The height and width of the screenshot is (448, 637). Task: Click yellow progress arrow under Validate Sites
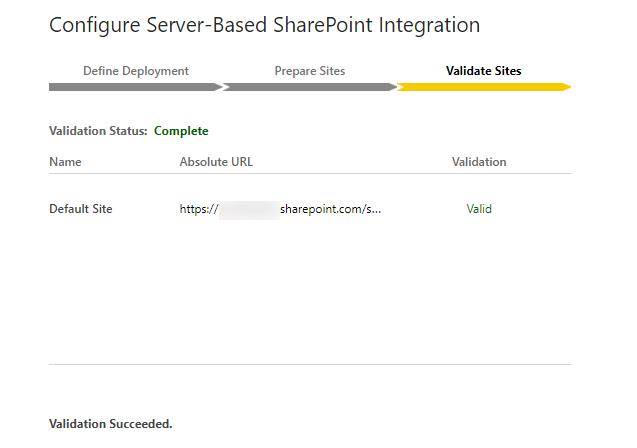point(483,87)
